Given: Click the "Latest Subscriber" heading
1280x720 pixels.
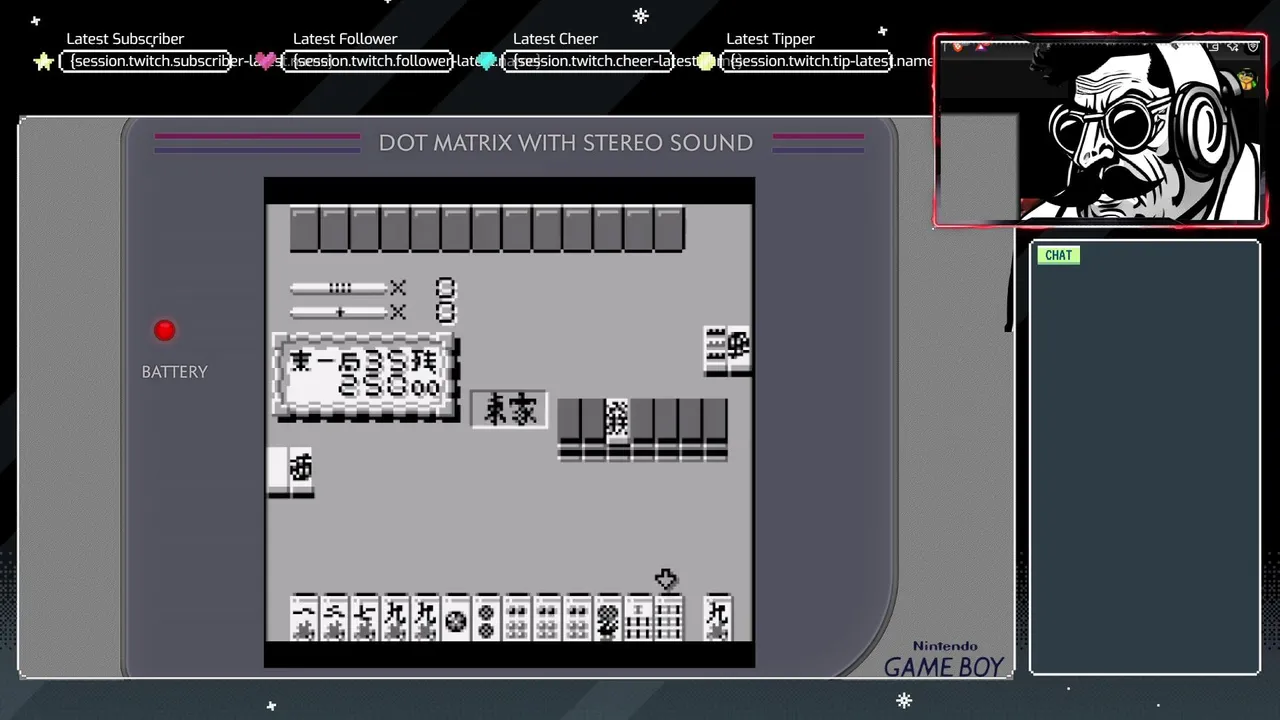Looking at the screenshot, I should click(125, 39).
